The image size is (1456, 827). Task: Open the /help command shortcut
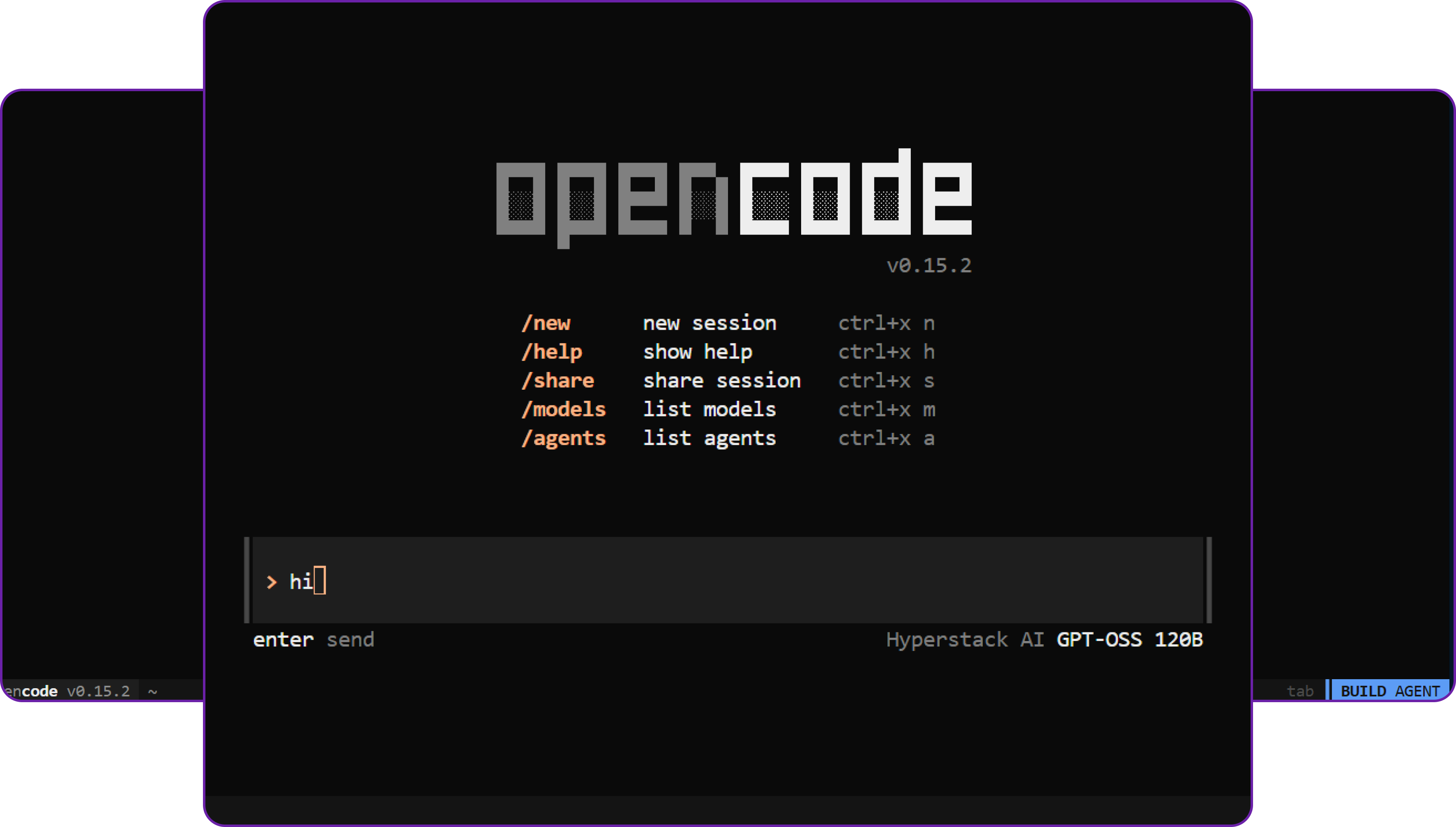[553, 351]
